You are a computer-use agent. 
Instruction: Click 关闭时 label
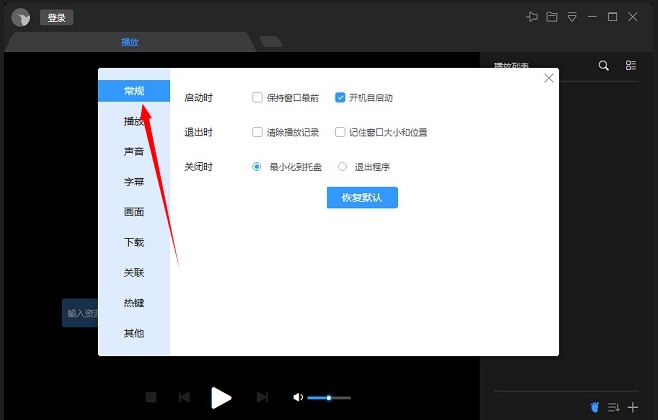pyautogui.click(x=198, y=167)
